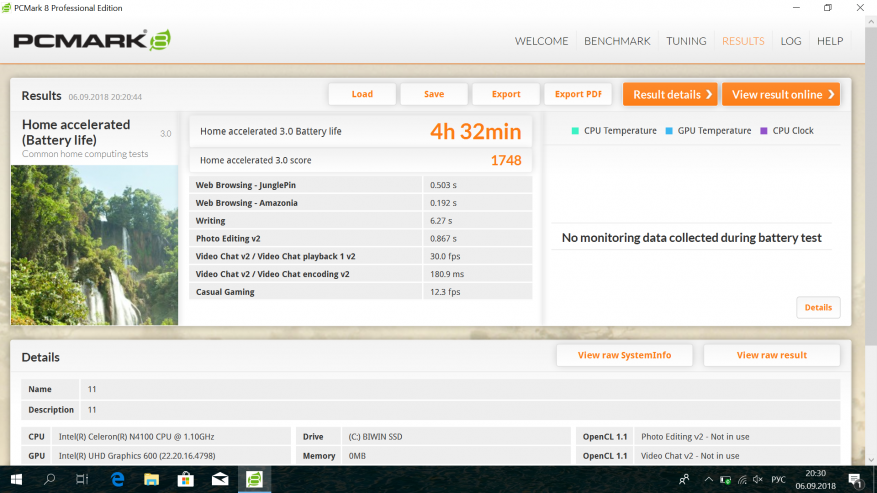Select the Writing test row
The height and width of the screenshot is (493, 877).
point(361,220)
